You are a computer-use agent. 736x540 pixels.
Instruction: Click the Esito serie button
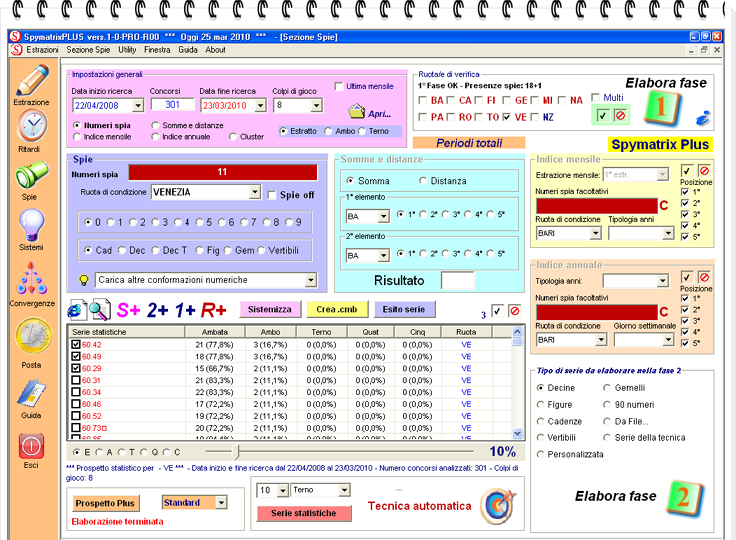[404, 309]
